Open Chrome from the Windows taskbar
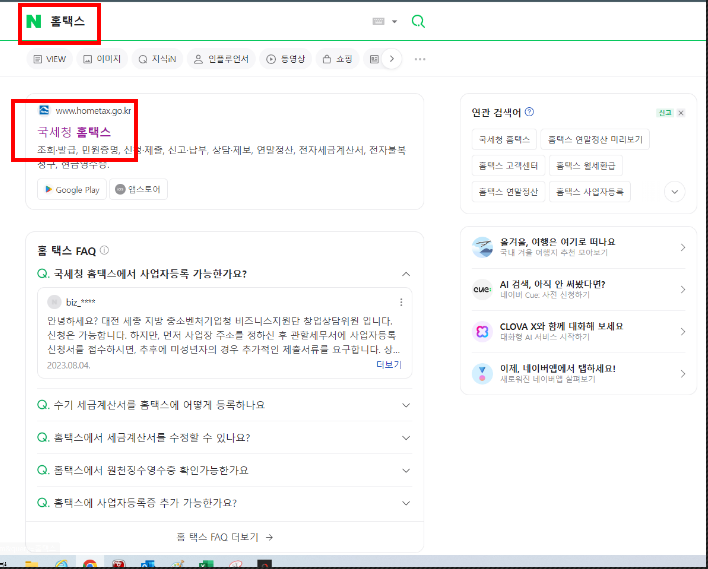 pos(90,564)
